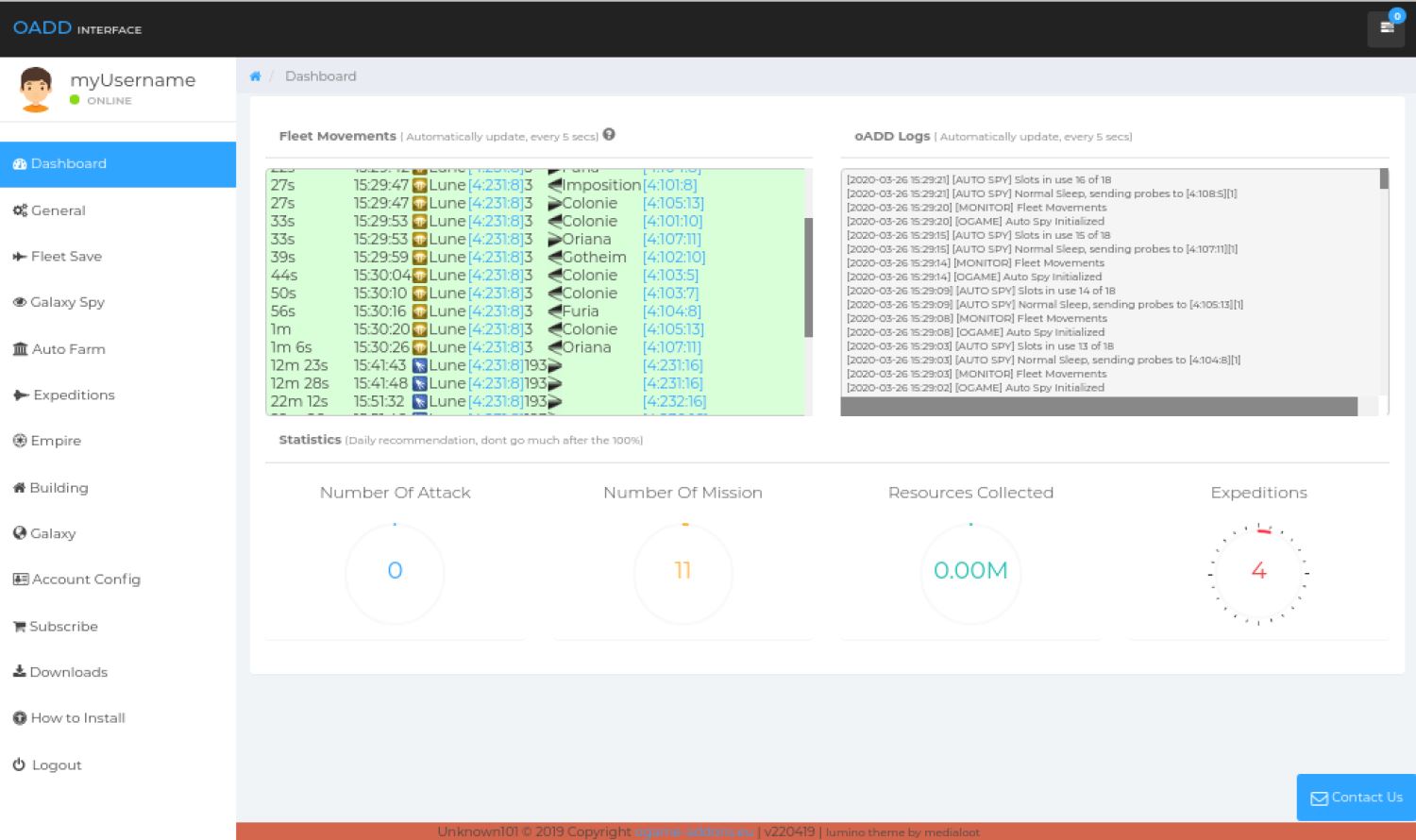Open coordinate link [4:101:8] for Imposition
Screen dimensions: 1416x840
669,185
